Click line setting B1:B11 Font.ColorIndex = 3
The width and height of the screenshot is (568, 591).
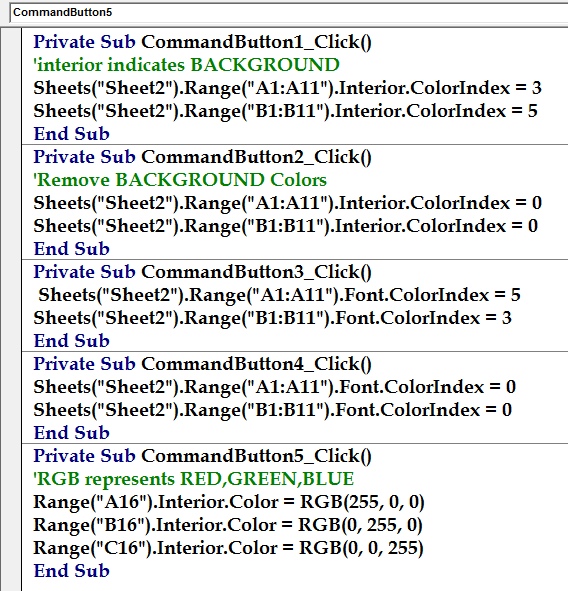pos(273,318)
